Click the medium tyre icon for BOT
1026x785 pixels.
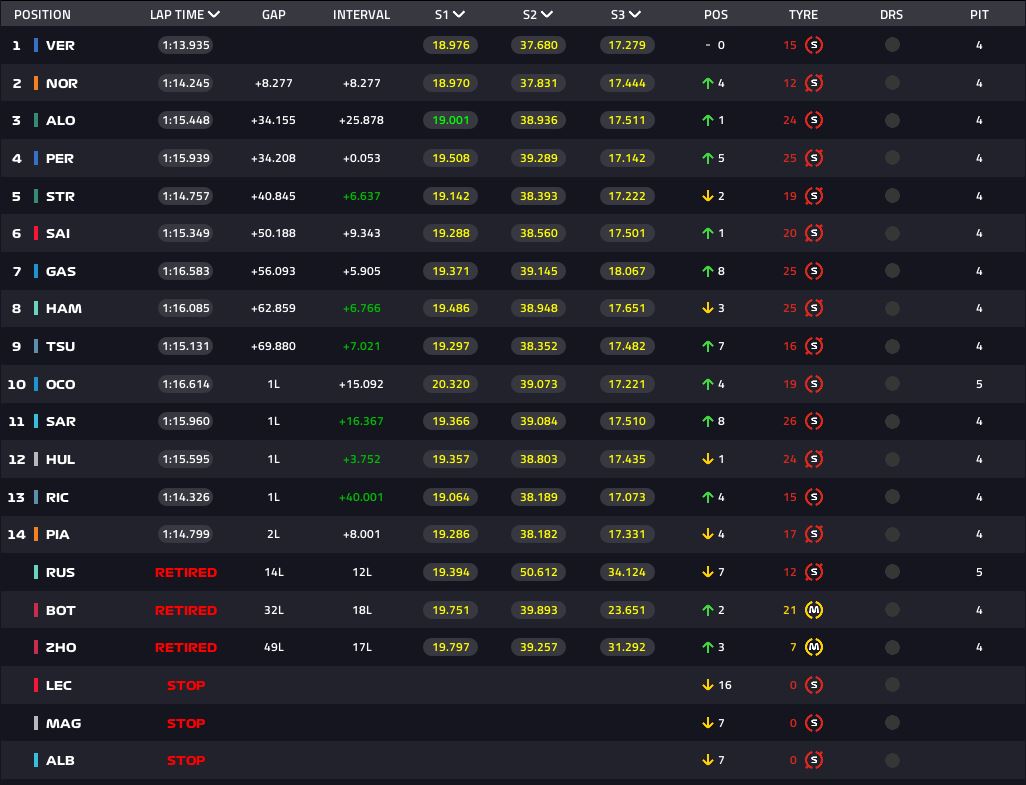click(x=814, y=610)
